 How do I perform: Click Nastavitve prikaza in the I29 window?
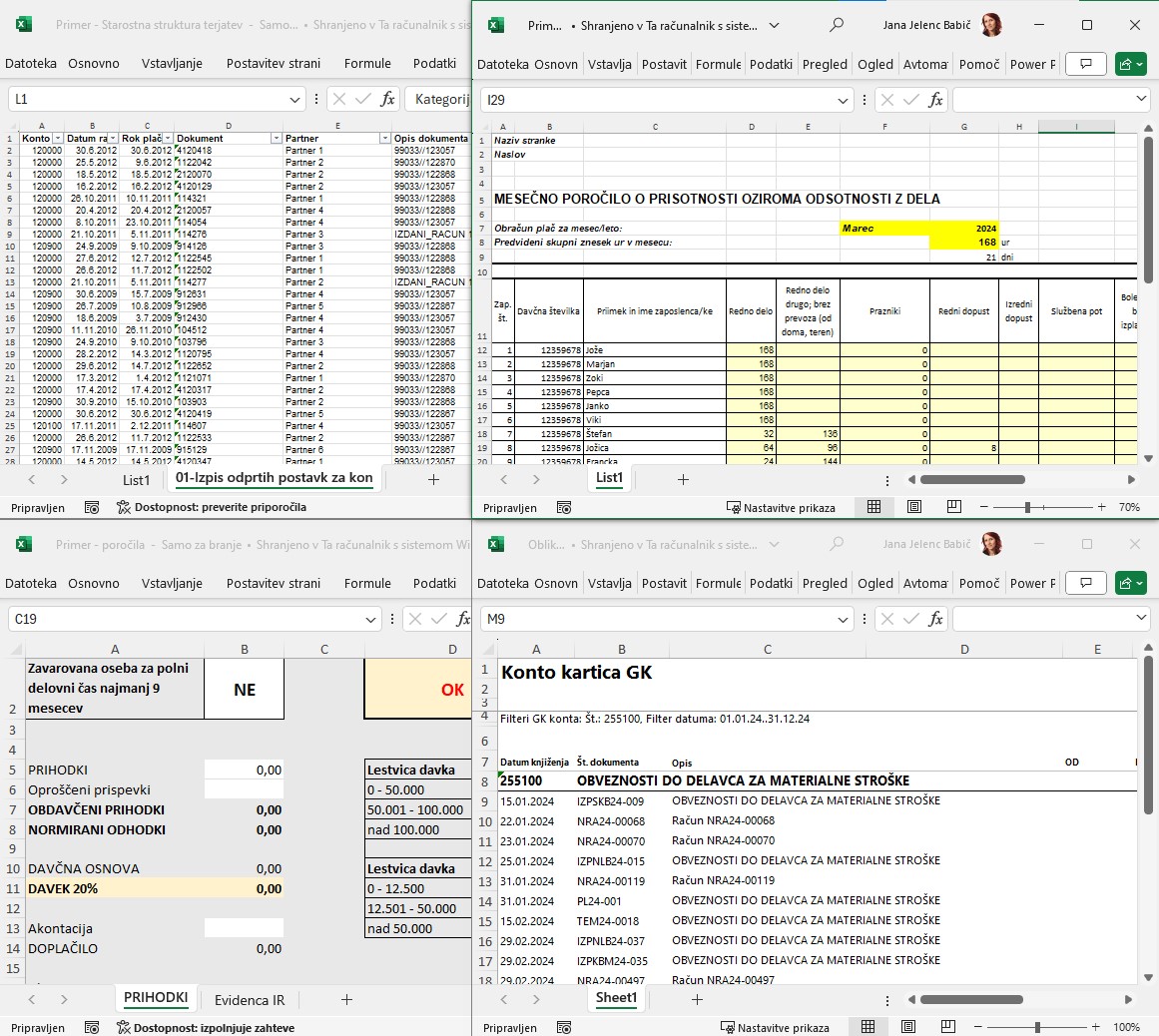pyautogui.click(x=782, y=508)
